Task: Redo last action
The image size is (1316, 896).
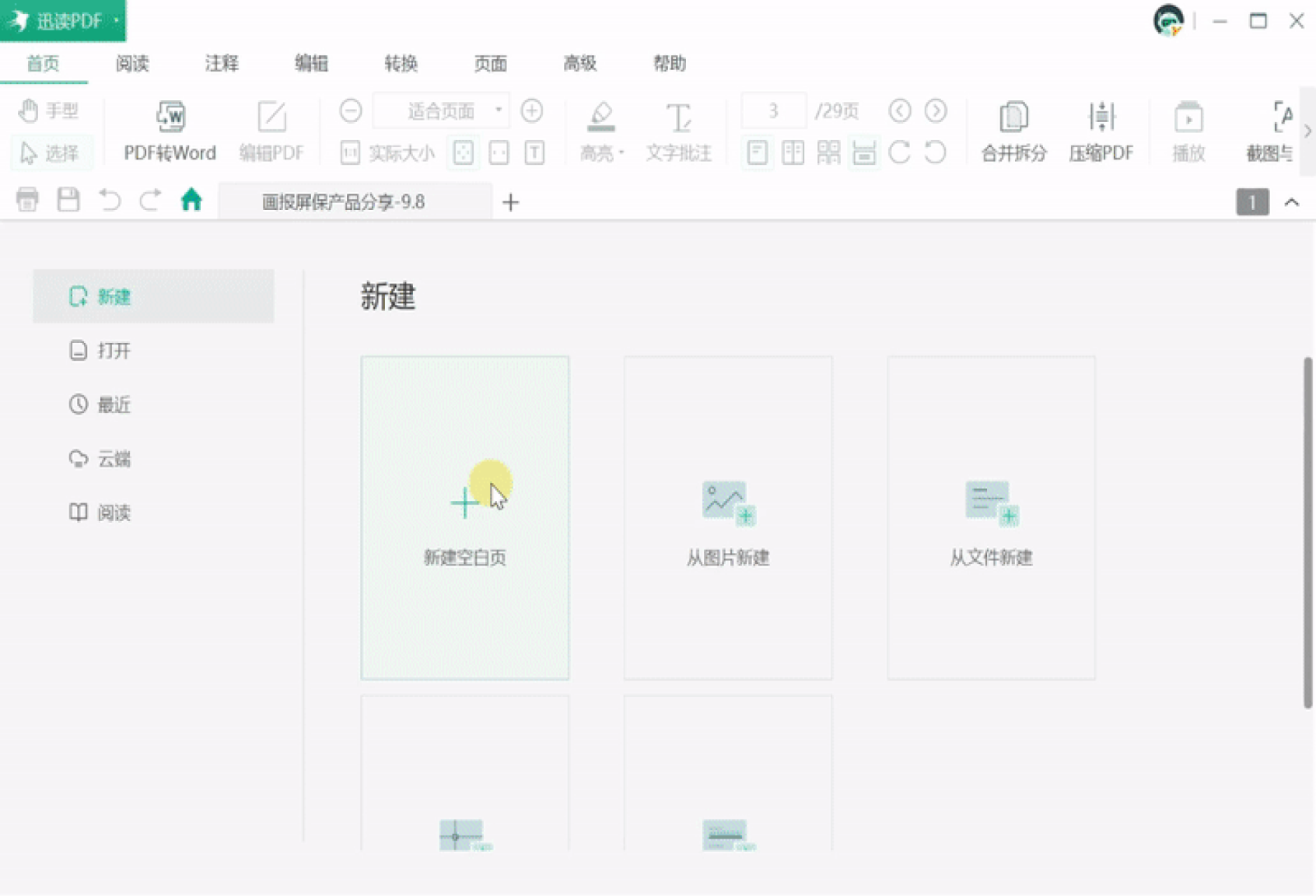Action: point(150,201)
